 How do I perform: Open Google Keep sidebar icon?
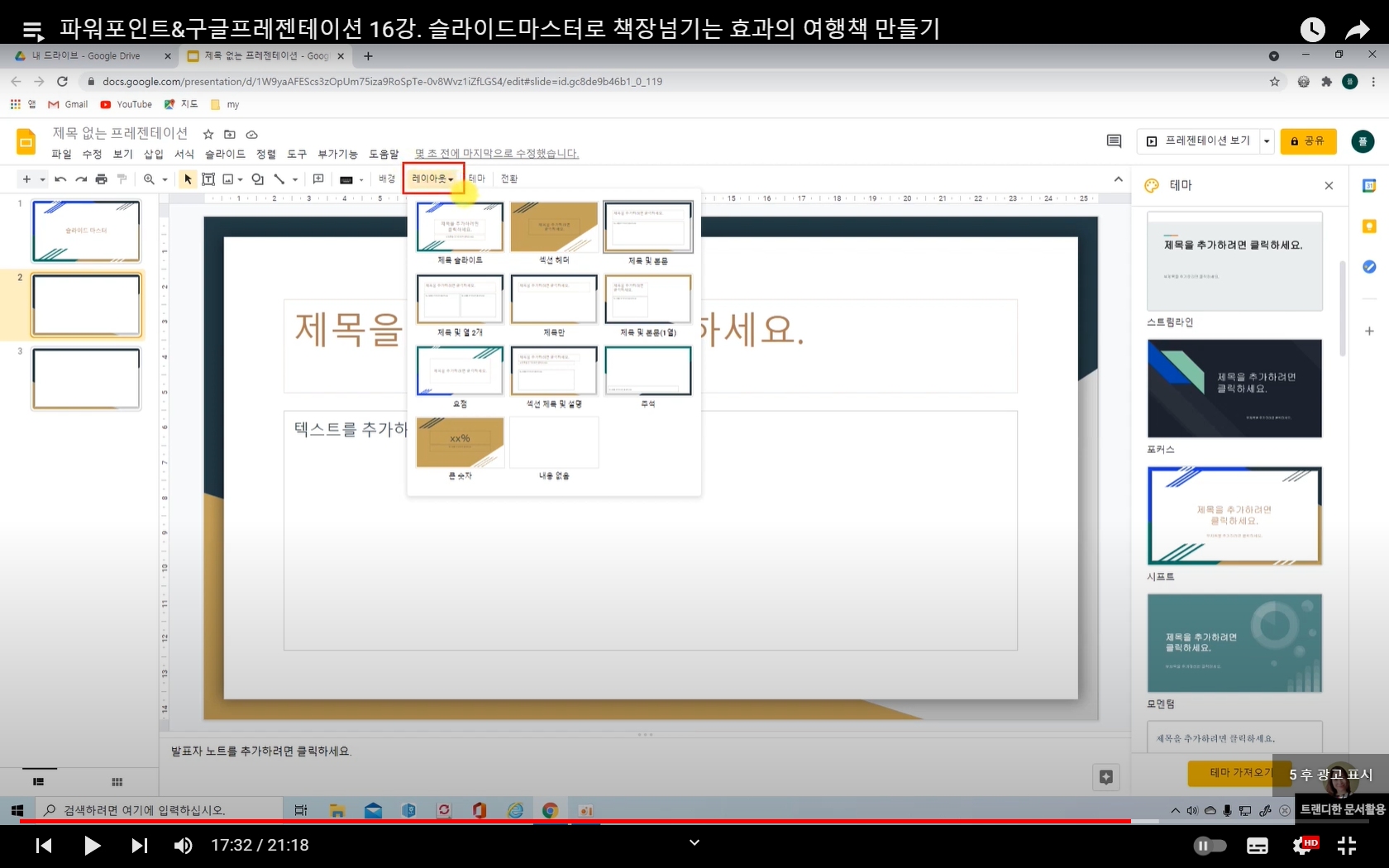(1369, 227)
